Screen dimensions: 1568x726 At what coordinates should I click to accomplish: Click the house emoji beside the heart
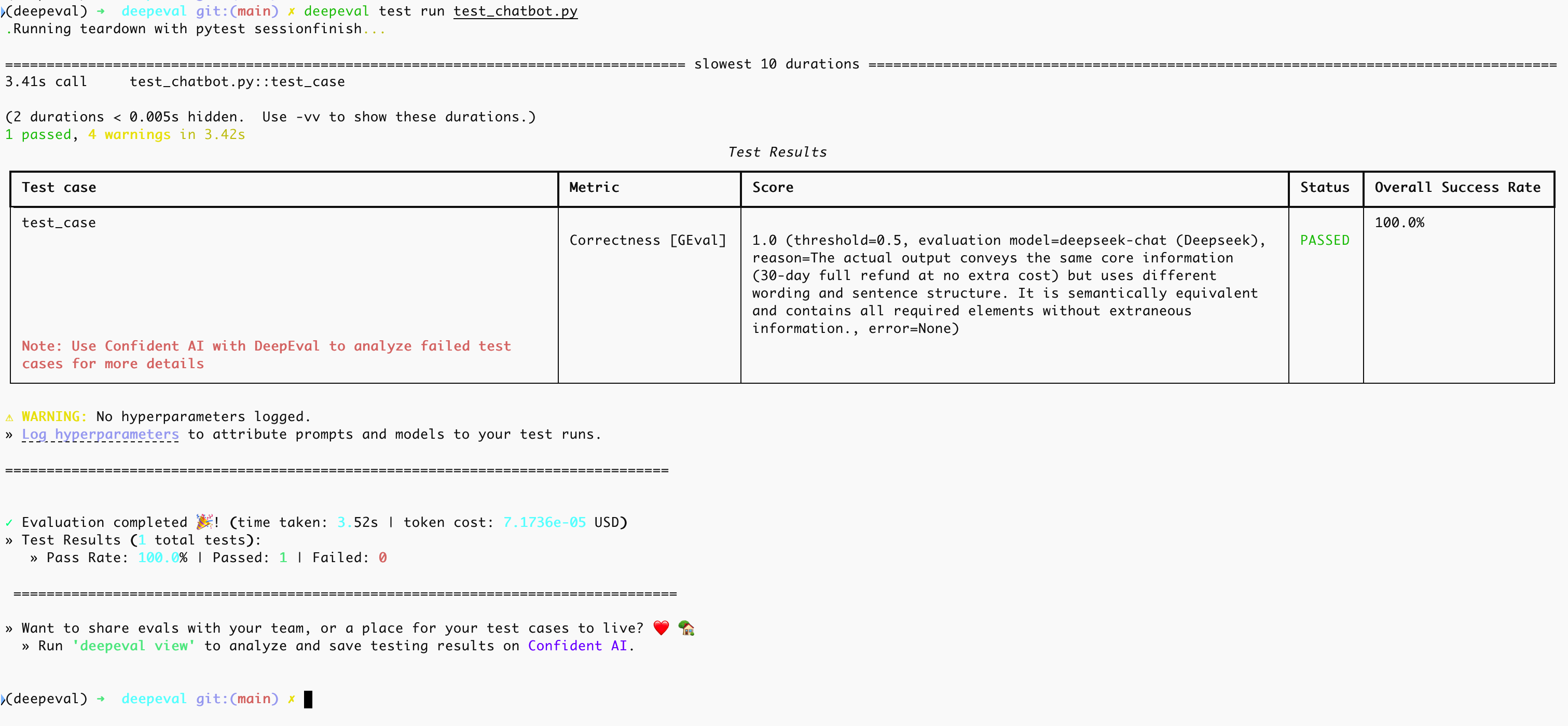686,627
